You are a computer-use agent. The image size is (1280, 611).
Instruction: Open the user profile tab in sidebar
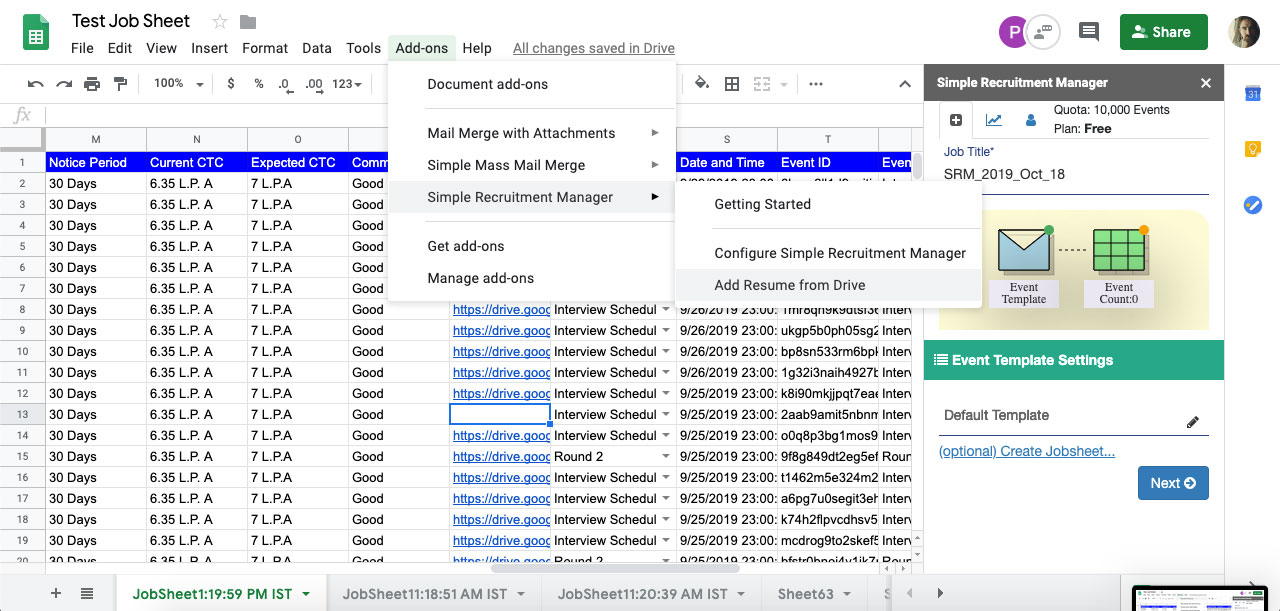(1030, 120)
